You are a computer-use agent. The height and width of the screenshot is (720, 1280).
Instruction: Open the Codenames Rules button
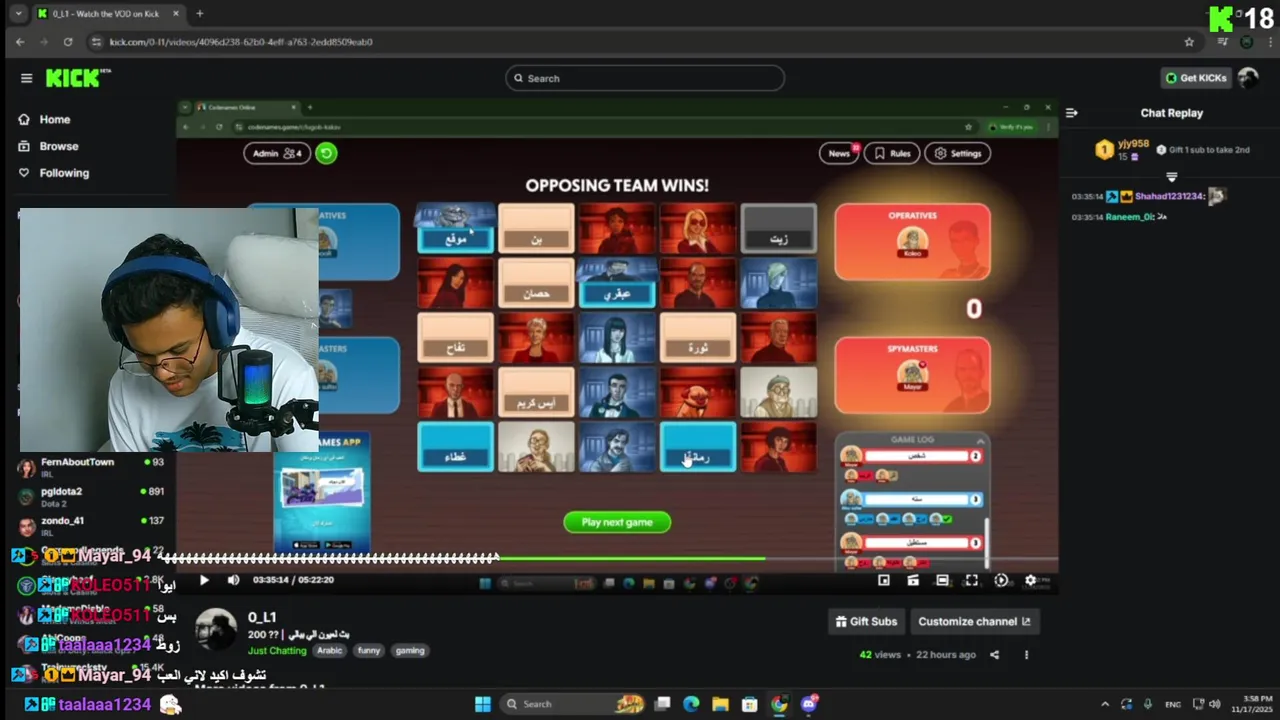pos(892,153)
